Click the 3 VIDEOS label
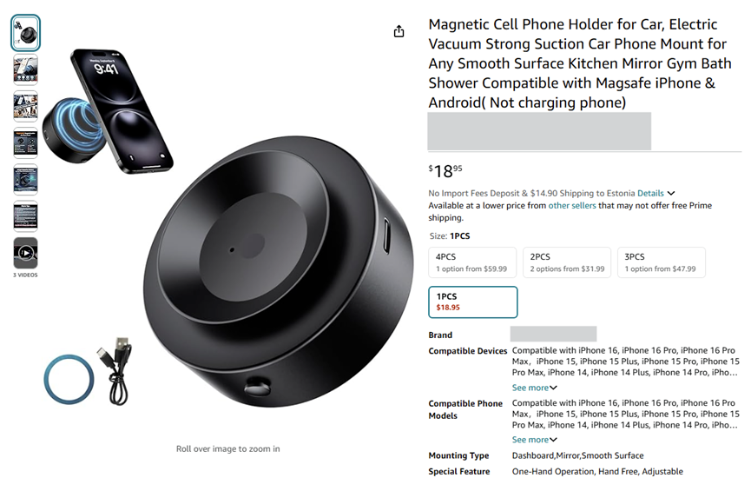This screenshot has height=480, width=746. point(25,275)
